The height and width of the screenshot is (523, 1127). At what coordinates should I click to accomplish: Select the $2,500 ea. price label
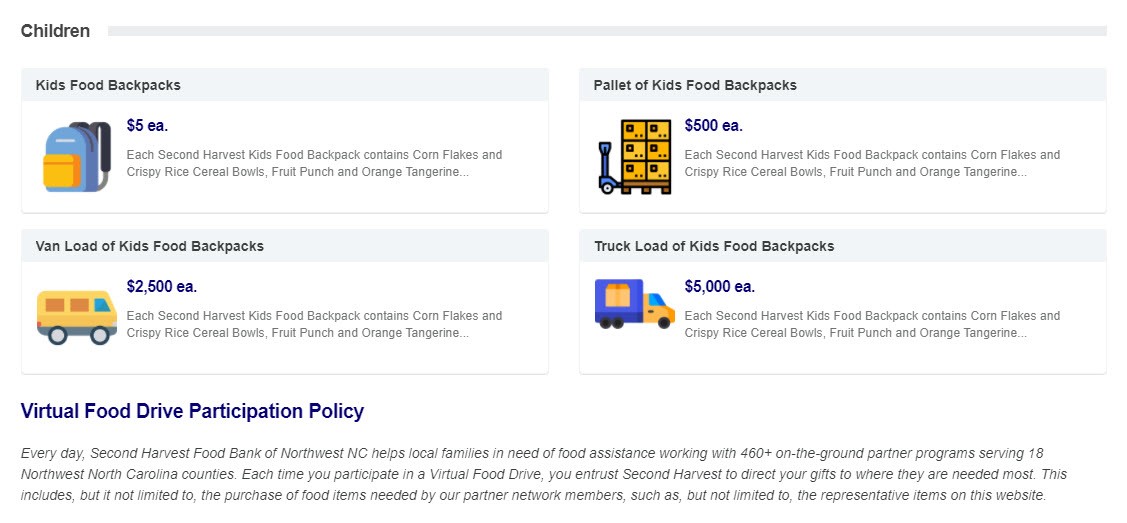tap(161, 287)
